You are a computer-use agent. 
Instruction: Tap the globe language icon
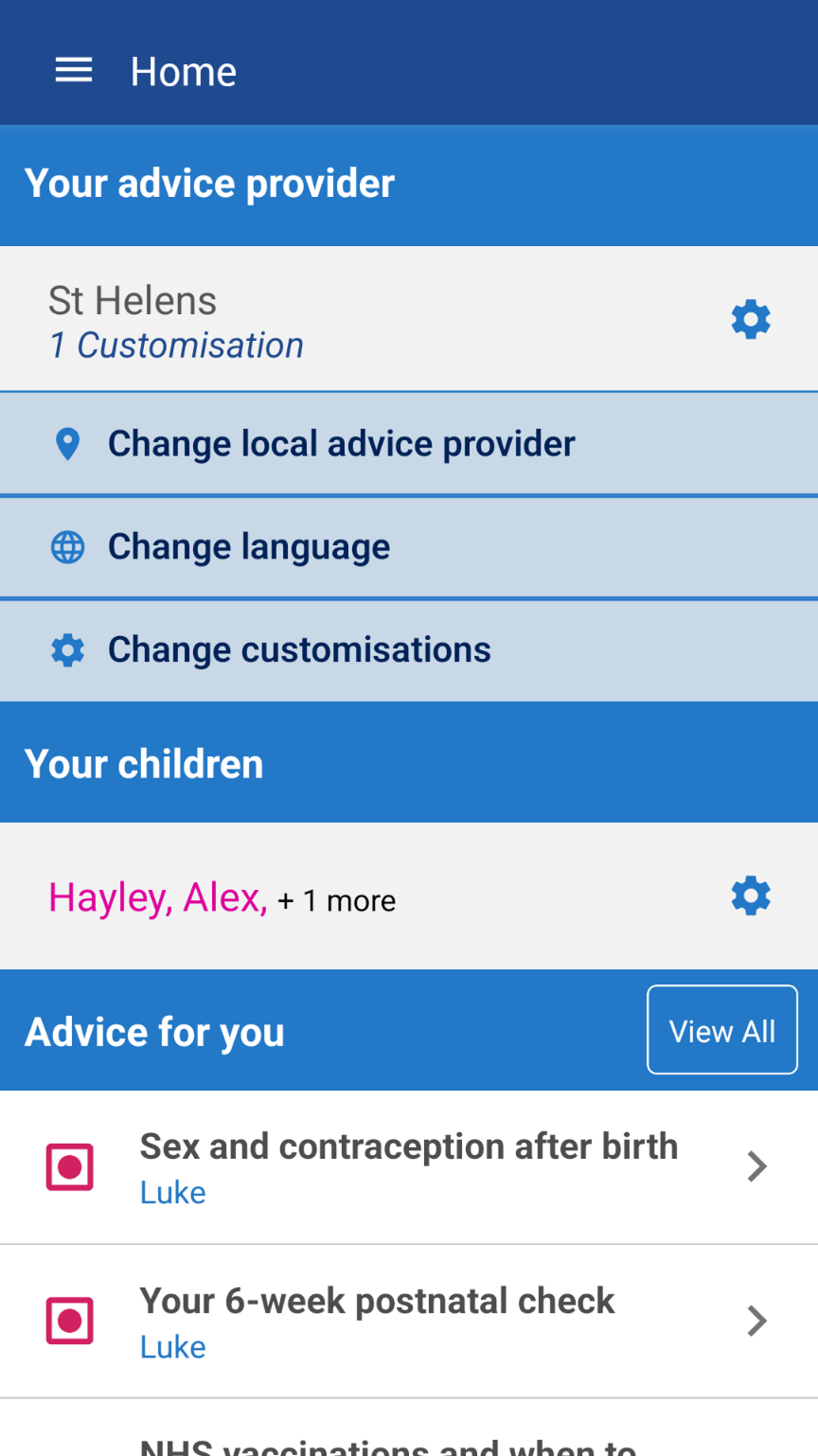click(x=67, y=547)
